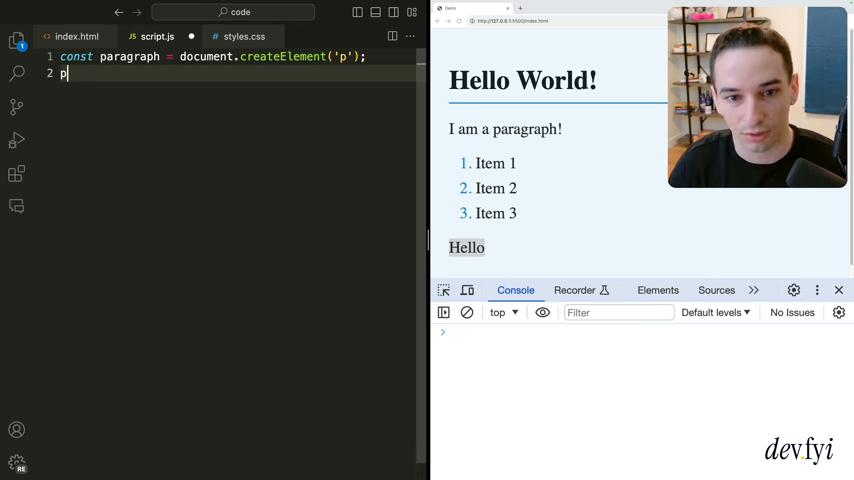854x480 pixels.
Task: Switch to the DevTools Sources tab
Action: click(x=716, y=290)
